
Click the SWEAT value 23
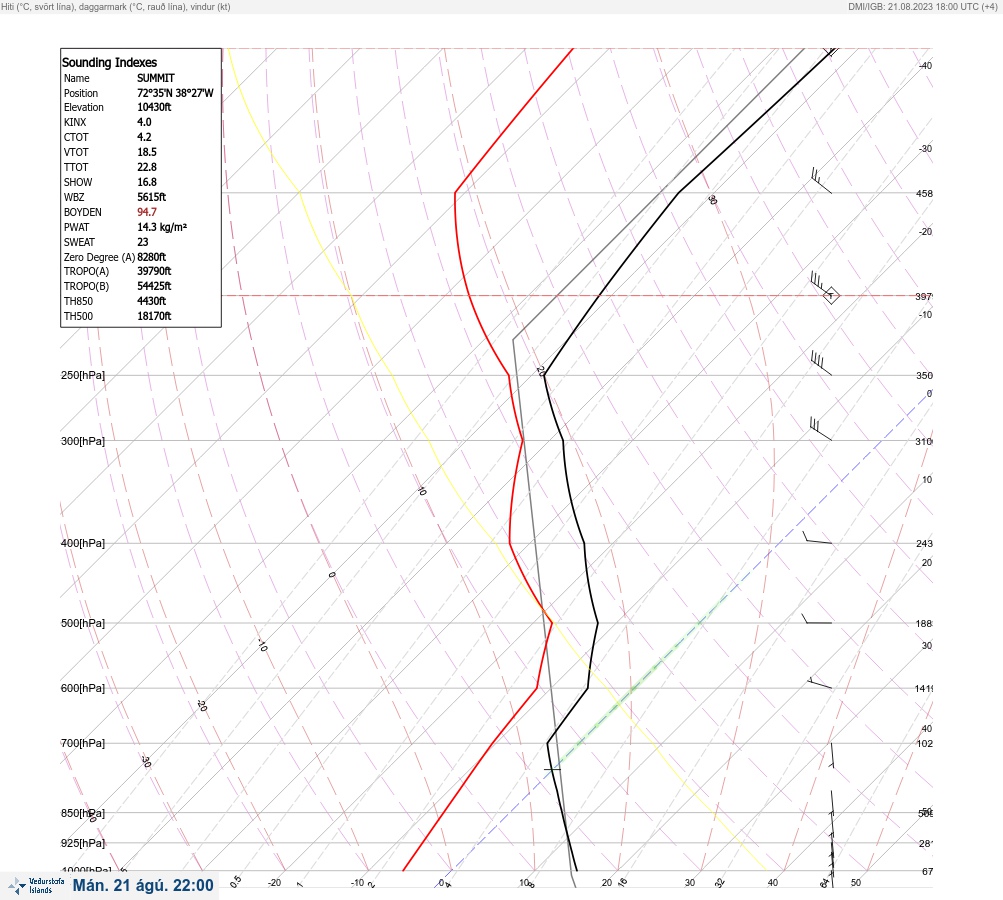click(x=143, y=242)
